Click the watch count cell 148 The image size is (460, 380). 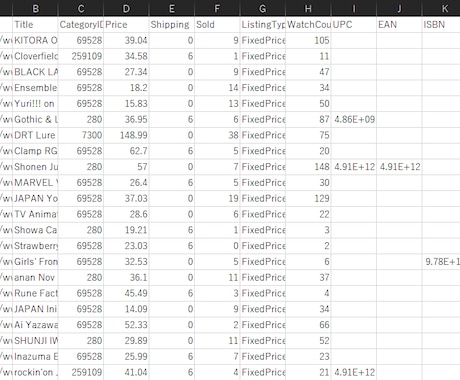point(308,167)
